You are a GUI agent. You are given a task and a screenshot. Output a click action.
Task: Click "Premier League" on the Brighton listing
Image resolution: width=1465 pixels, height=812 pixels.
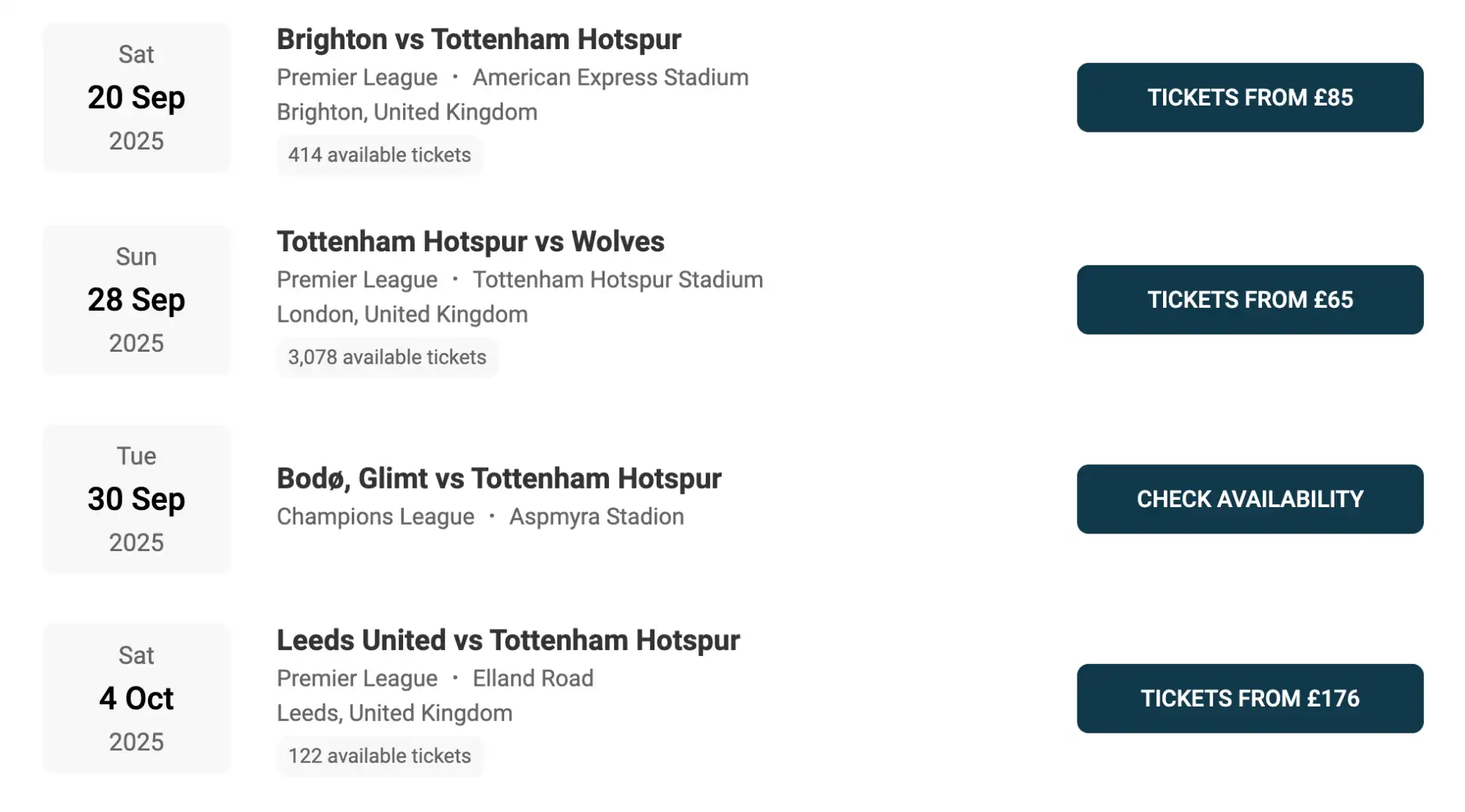coord(356,77)
